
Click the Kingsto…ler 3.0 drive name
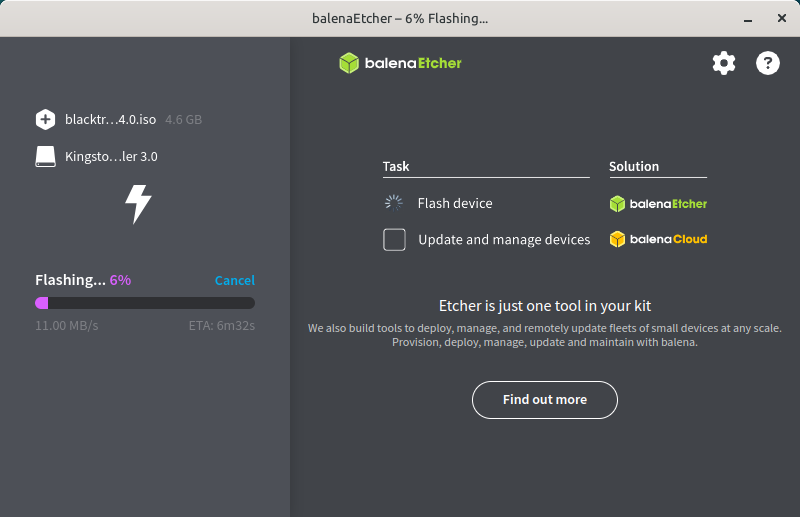[x=110, y=157]
